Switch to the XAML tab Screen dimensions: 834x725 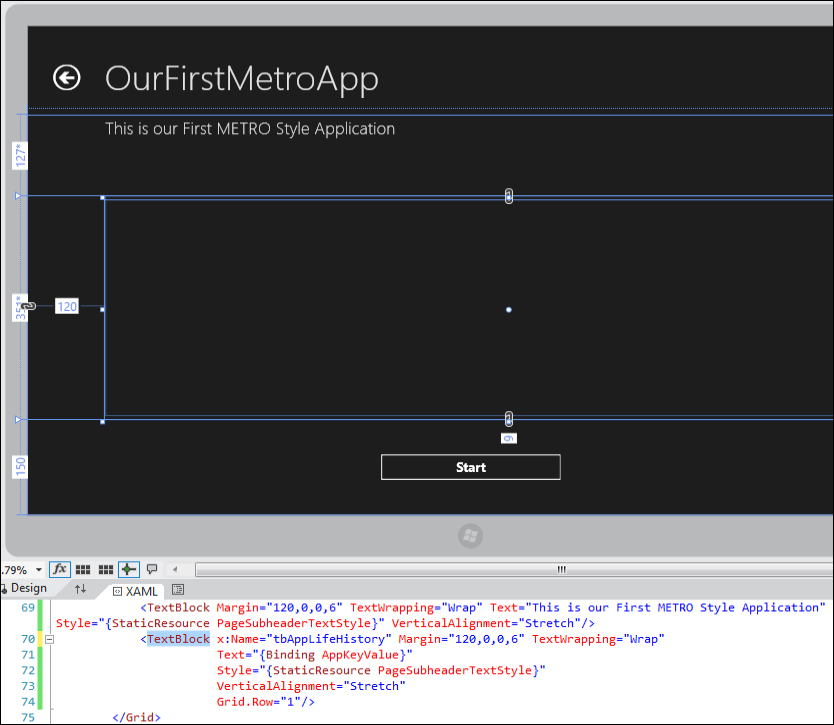point(135,591)
